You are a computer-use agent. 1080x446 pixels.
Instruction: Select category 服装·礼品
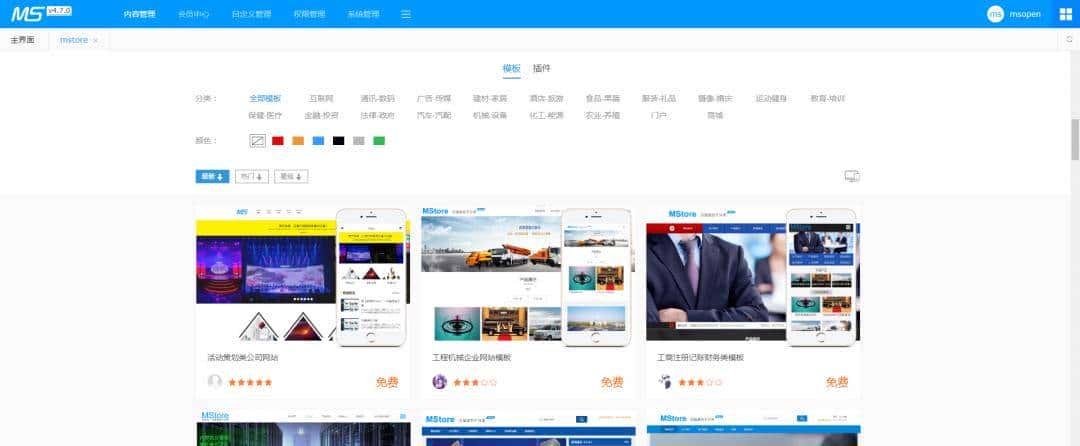pyautogui.click(x=658, y=98)
